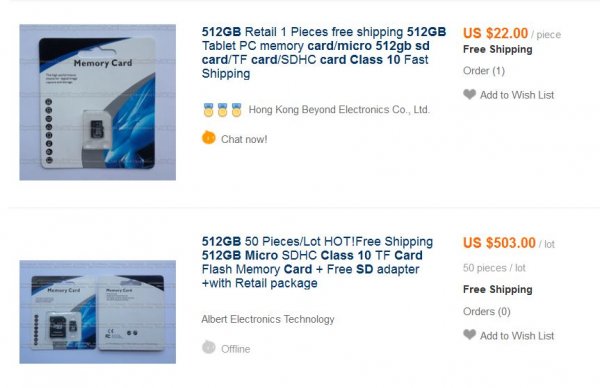Visit Hong Kong Beyond Electronics store
The width and height of the screenshot is (600, 388).
(339, 110)
